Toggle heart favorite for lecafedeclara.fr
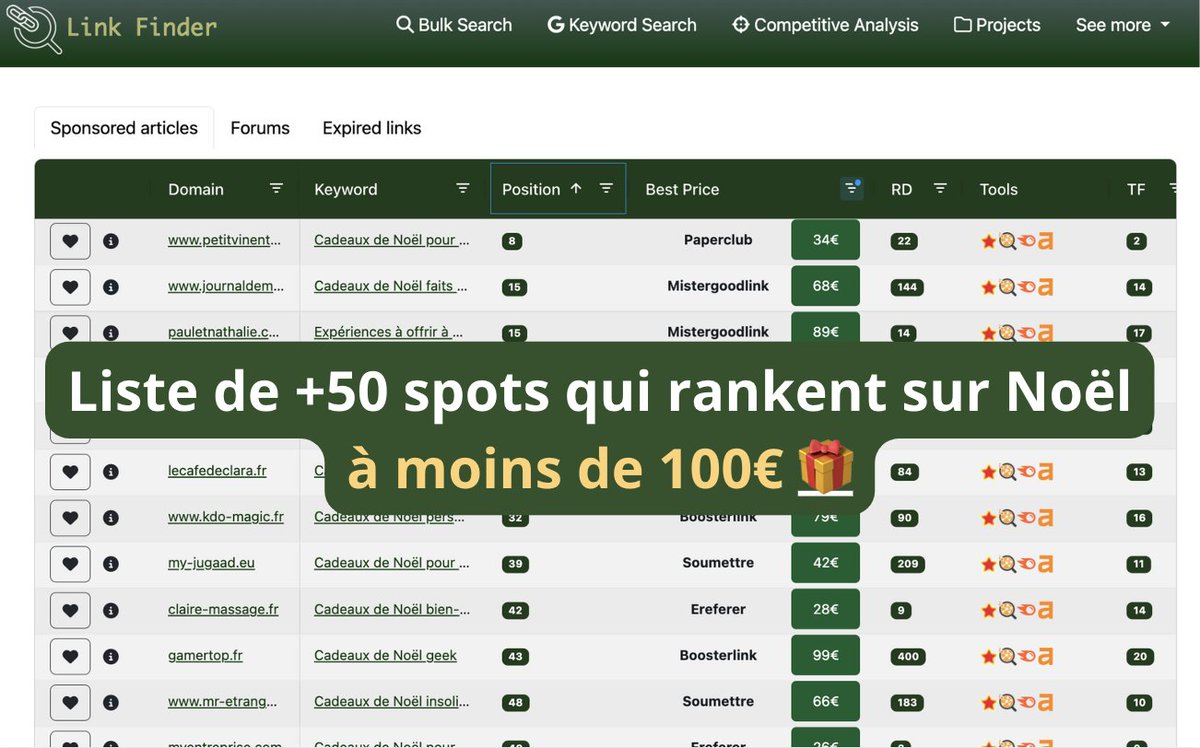Viewport: 1200px width, 748px height. click(x=70, y=472)
